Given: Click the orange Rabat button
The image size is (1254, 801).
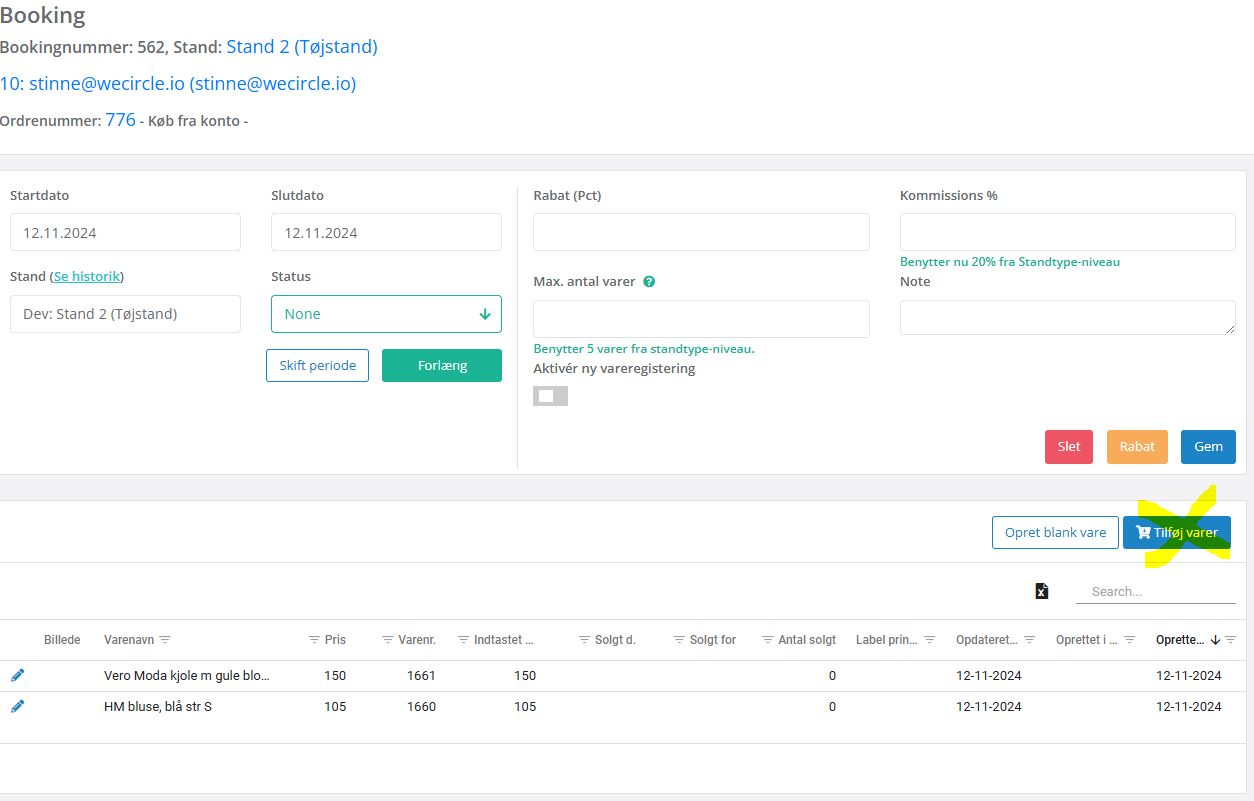Looking at the screenshot, I should tap(1137, 447).
